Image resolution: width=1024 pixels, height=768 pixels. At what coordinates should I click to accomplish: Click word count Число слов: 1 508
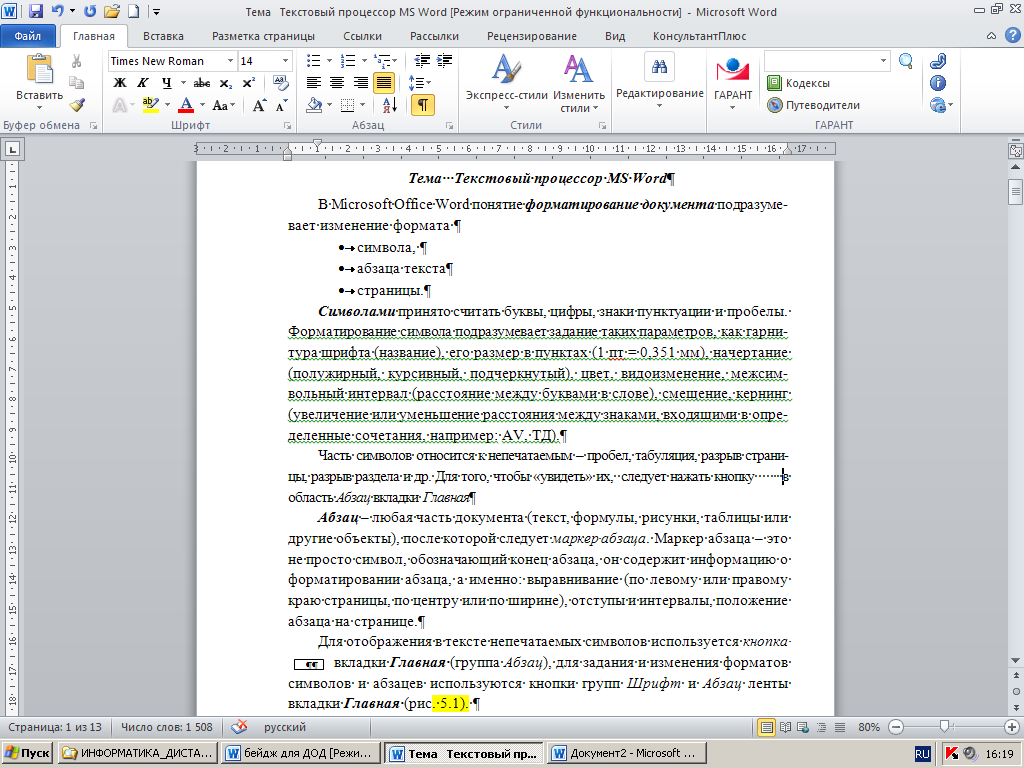point(167,727)
